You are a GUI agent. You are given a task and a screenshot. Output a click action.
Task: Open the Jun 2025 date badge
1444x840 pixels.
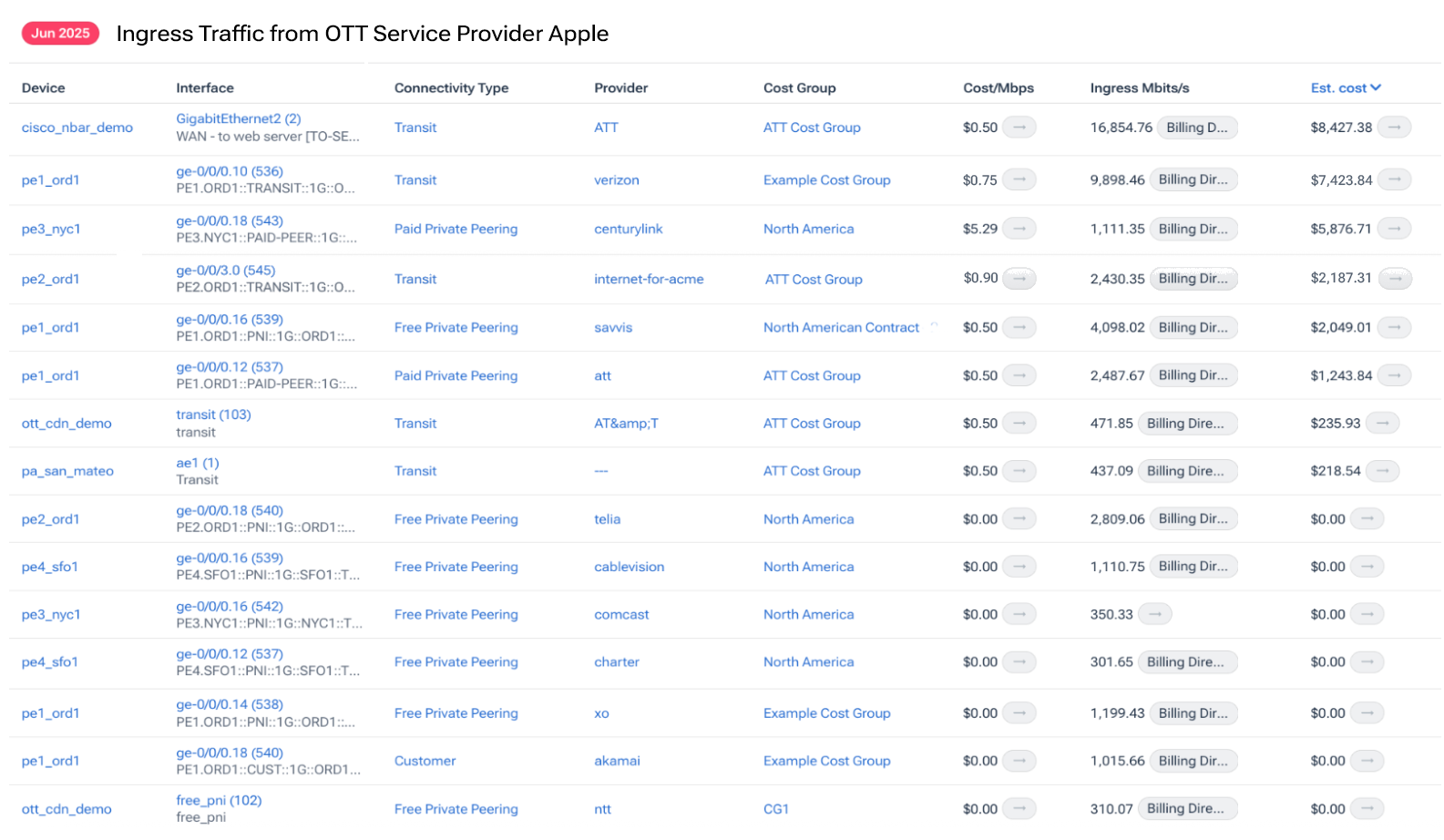60,33
